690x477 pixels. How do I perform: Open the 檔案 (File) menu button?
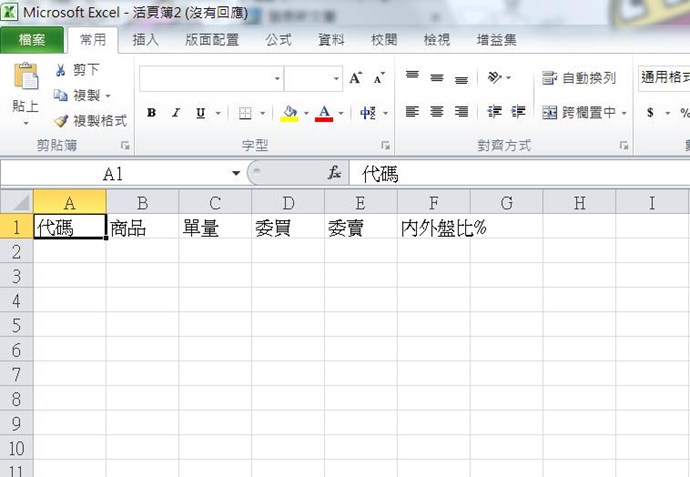coord(32,40)
